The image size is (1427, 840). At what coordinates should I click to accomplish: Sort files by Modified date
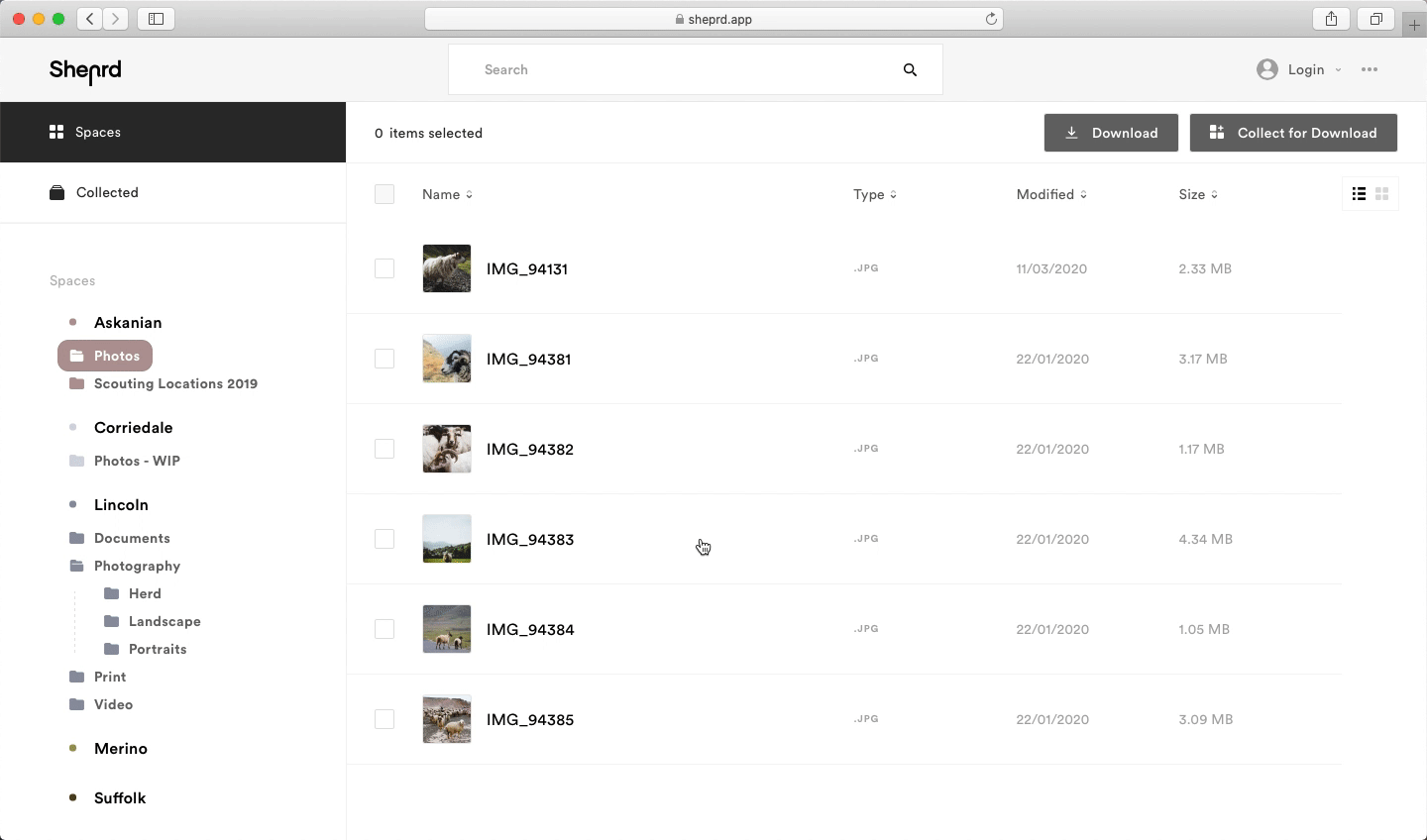pos(1050,194)
